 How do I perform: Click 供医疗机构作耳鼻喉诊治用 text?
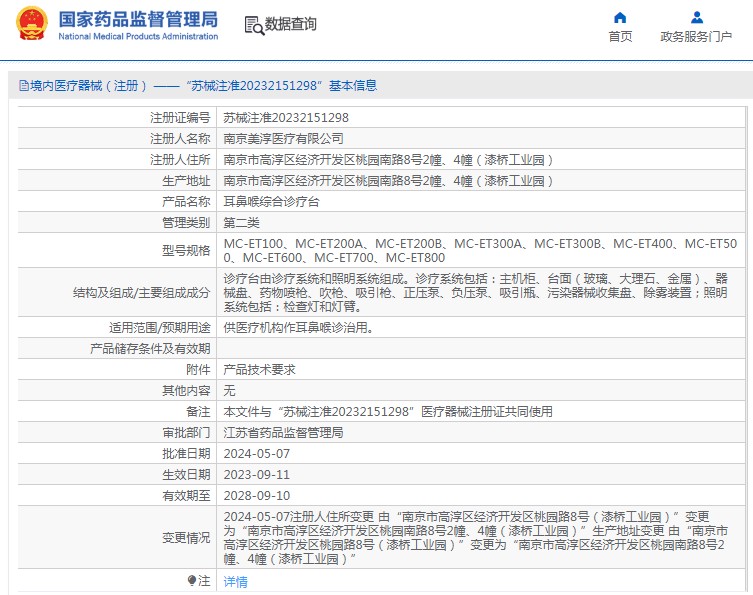coord(298,328)
